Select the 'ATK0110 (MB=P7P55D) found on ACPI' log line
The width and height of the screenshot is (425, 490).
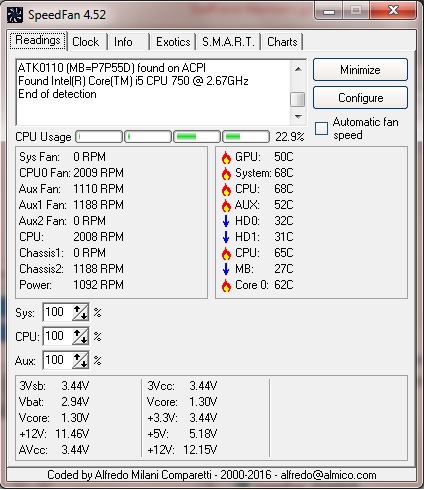pos(112,68)
